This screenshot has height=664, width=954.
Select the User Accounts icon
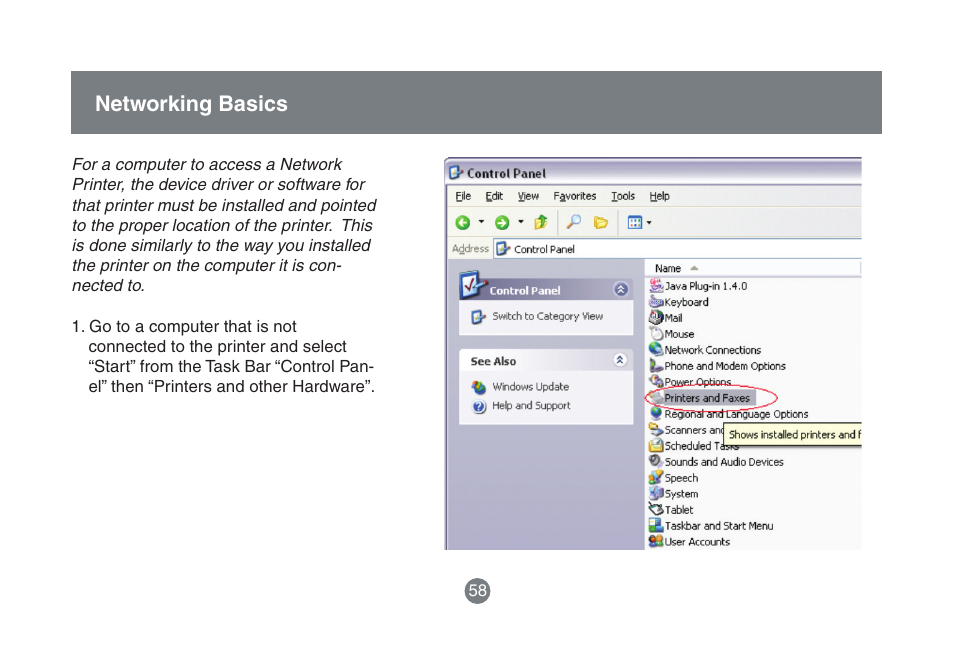[x=656, y=541]
